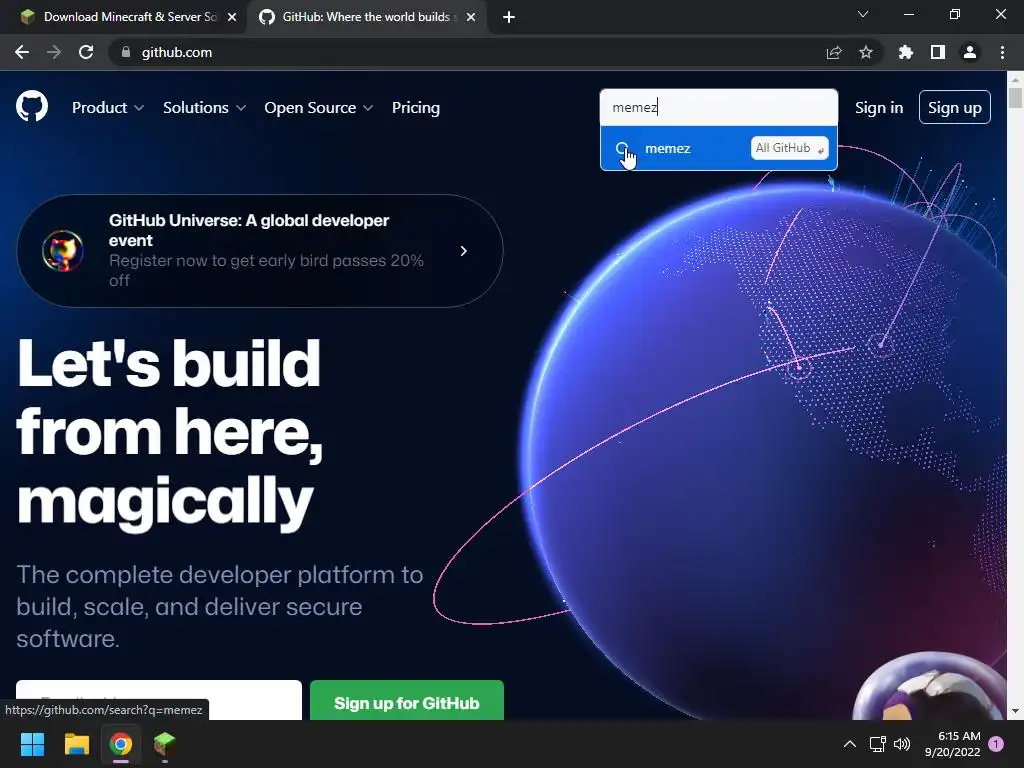Viewport: 1024px width, 768px height.
Task: Click the browser forward arrow
Action: (x=54, y=52)
